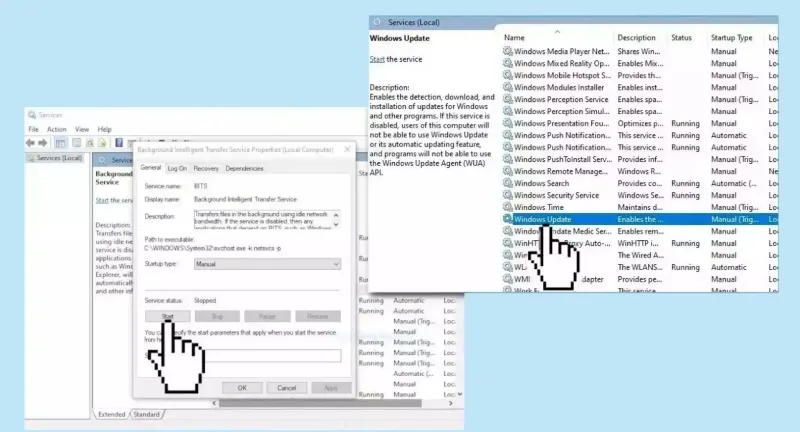This screenshot has width=800, height=432.
Task: Open the Properties toolbar icon in Services
Action: 77,143
